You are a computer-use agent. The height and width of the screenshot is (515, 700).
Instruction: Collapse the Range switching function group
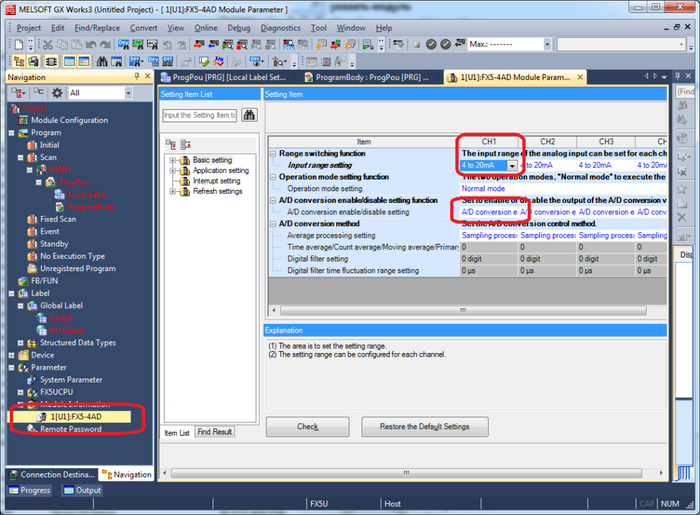tap(273, 153)
